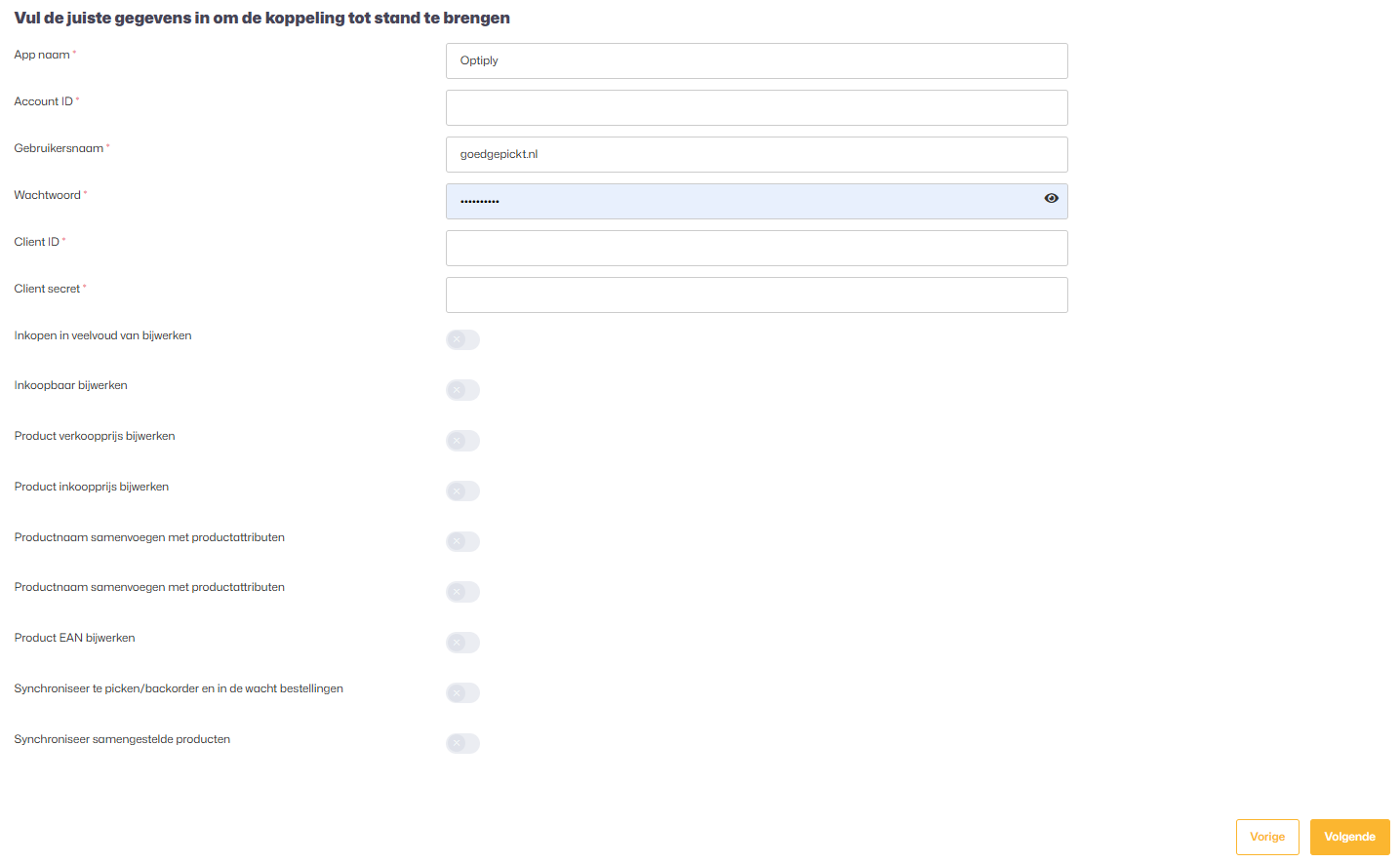Screen dimensions: 1400x863
Task: Turn on Product verkoopprijs bijwerken
Action: [462, 441]
